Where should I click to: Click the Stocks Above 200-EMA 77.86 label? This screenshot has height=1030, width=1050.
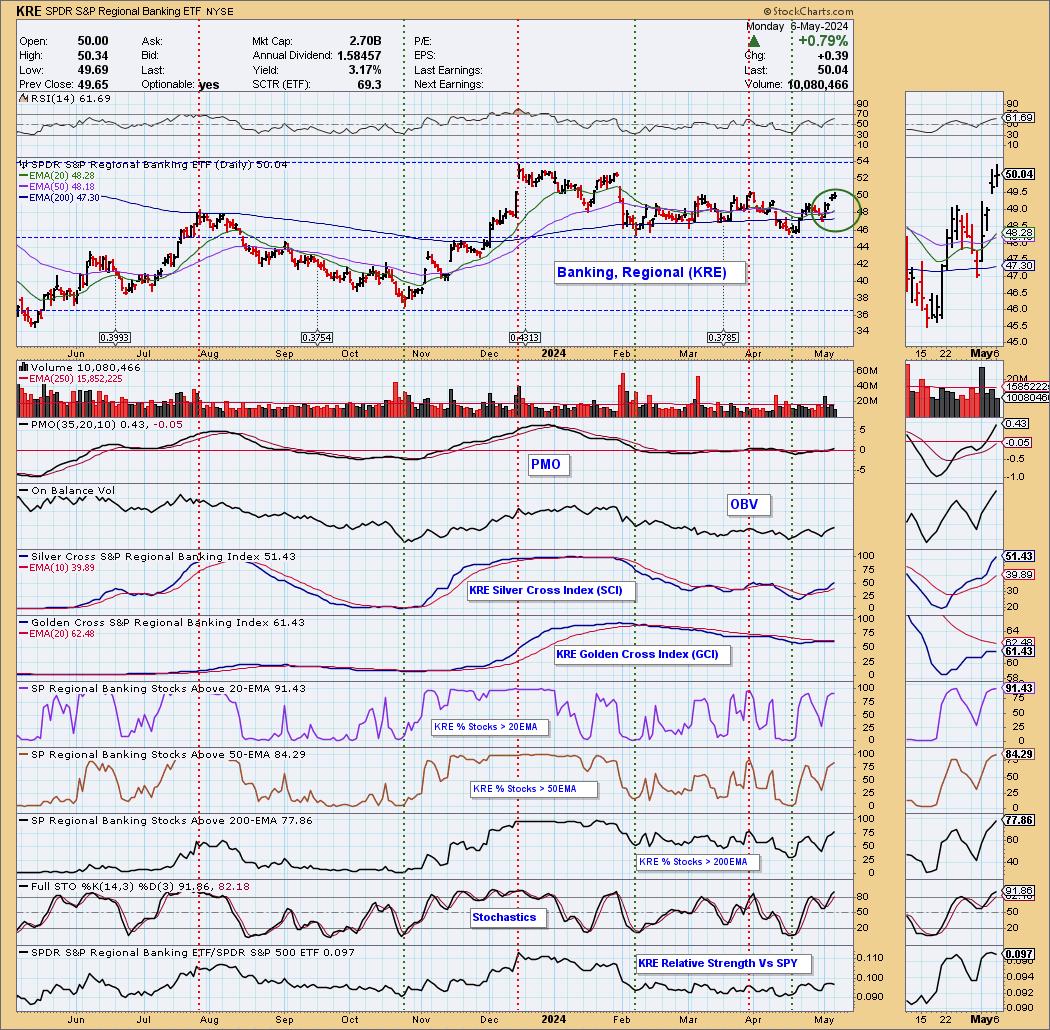tap(165, 820)
